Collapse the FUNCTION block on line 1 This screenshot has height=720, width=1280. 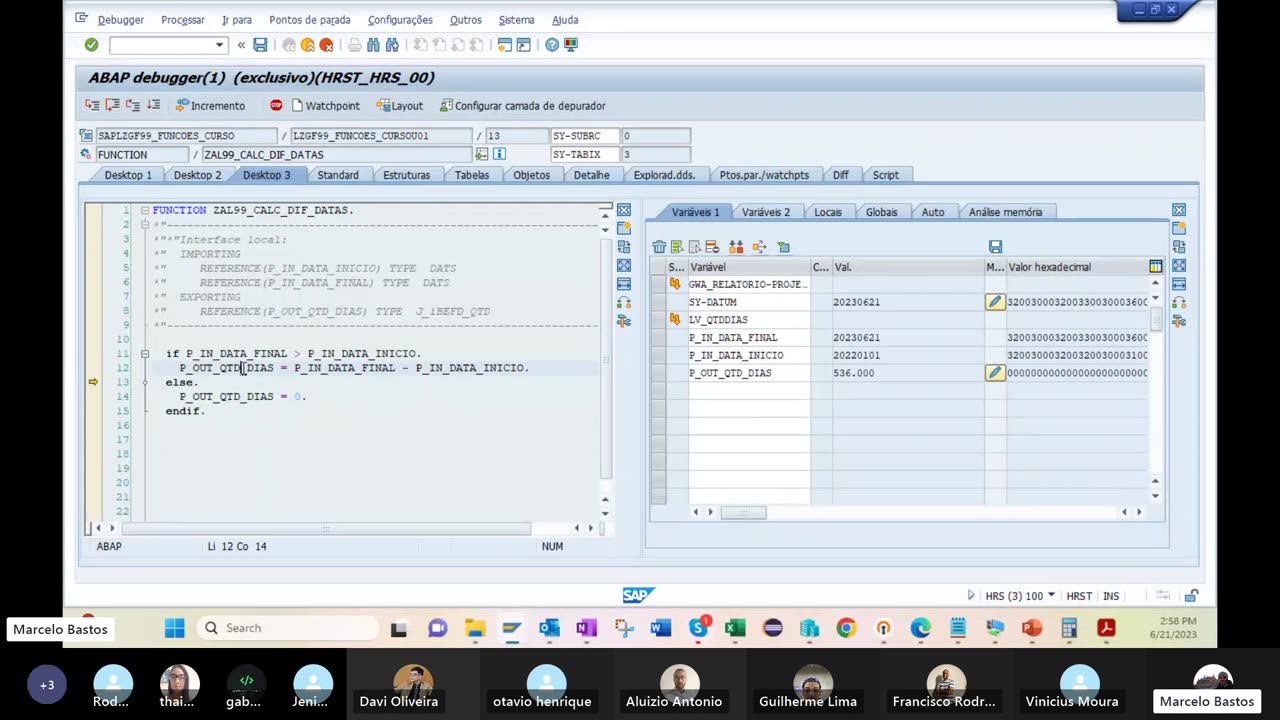coord(145,210)
